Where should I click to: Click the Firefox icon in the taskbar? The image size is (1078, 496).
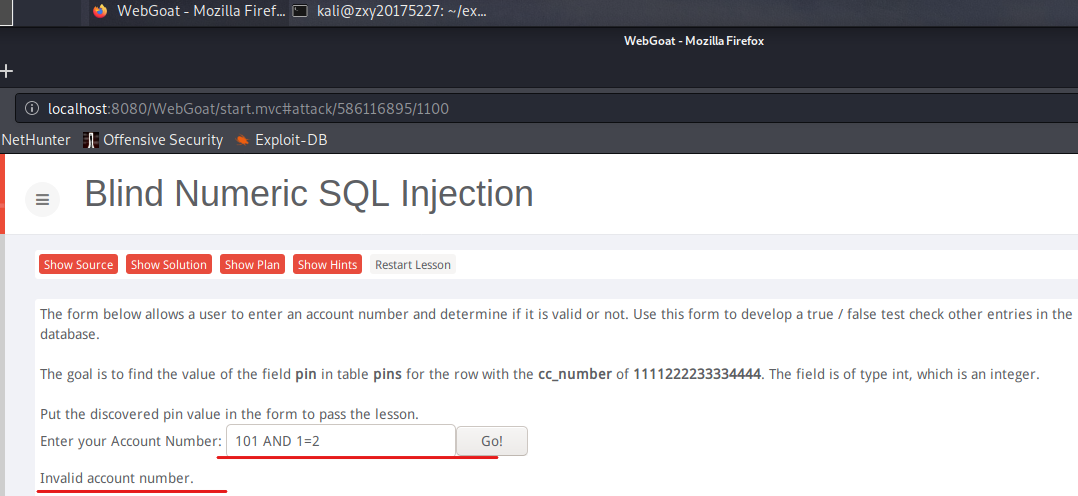[x=100, y=11]
